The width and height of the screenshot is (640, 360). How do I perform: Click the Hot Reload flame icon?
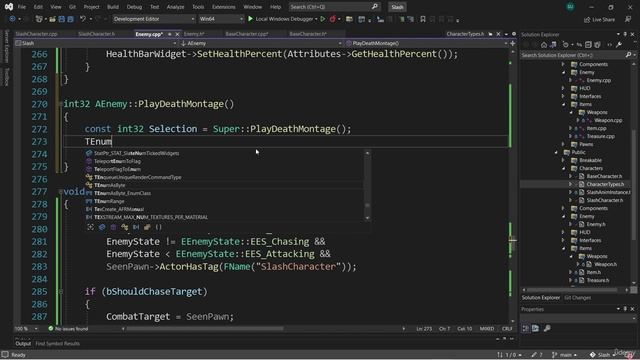click(333, 19)
